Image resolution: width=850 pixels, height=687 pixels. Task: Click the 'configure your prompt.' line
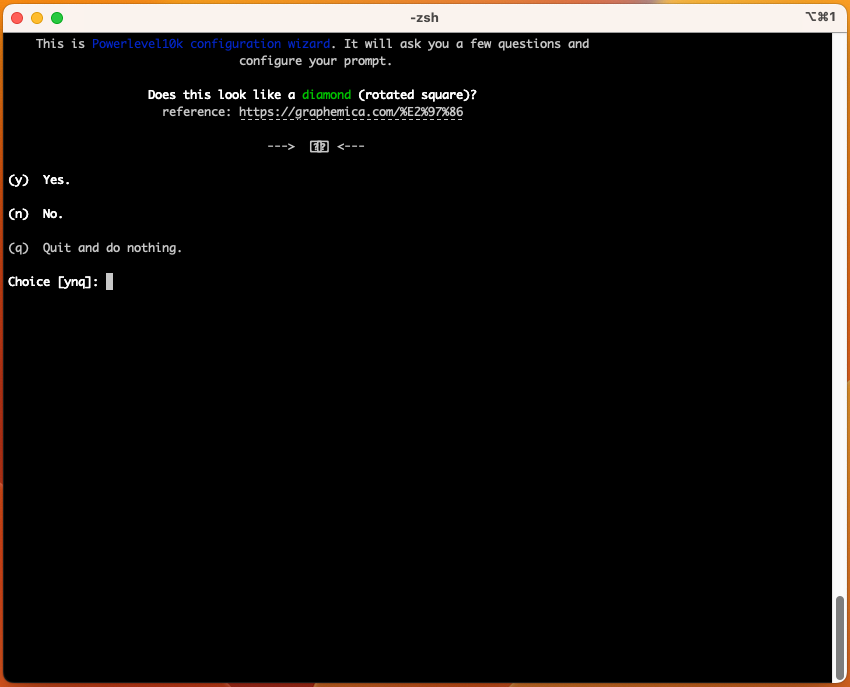(315, 61)
